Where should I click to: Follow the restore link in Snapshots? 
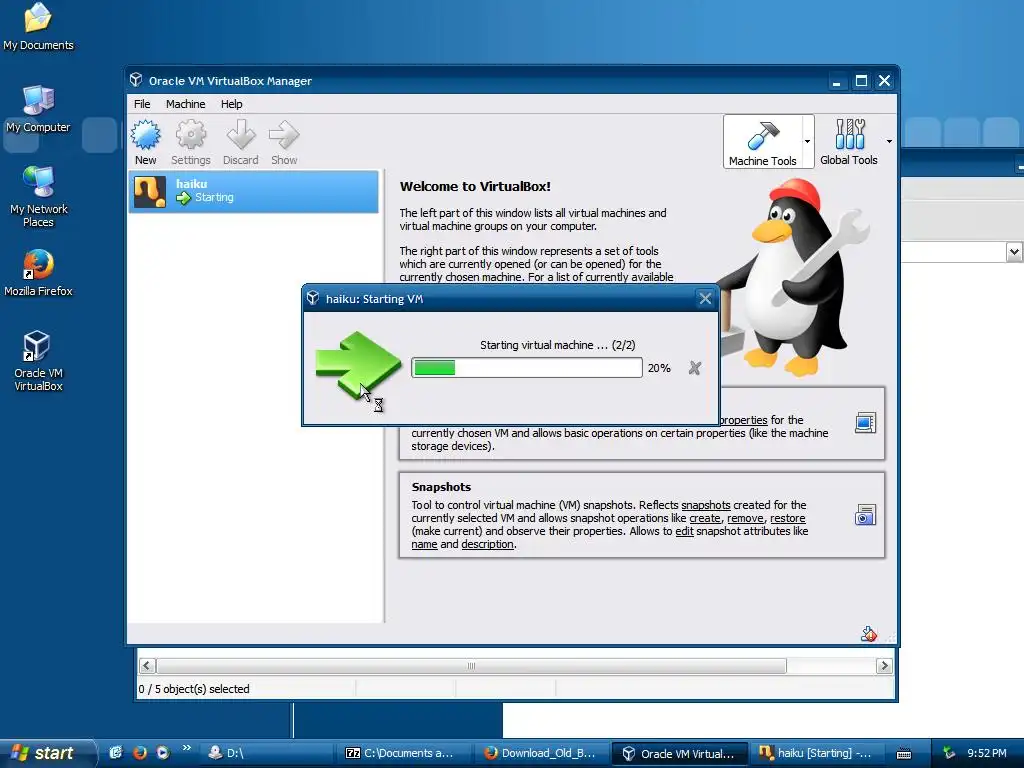point(788,518)
